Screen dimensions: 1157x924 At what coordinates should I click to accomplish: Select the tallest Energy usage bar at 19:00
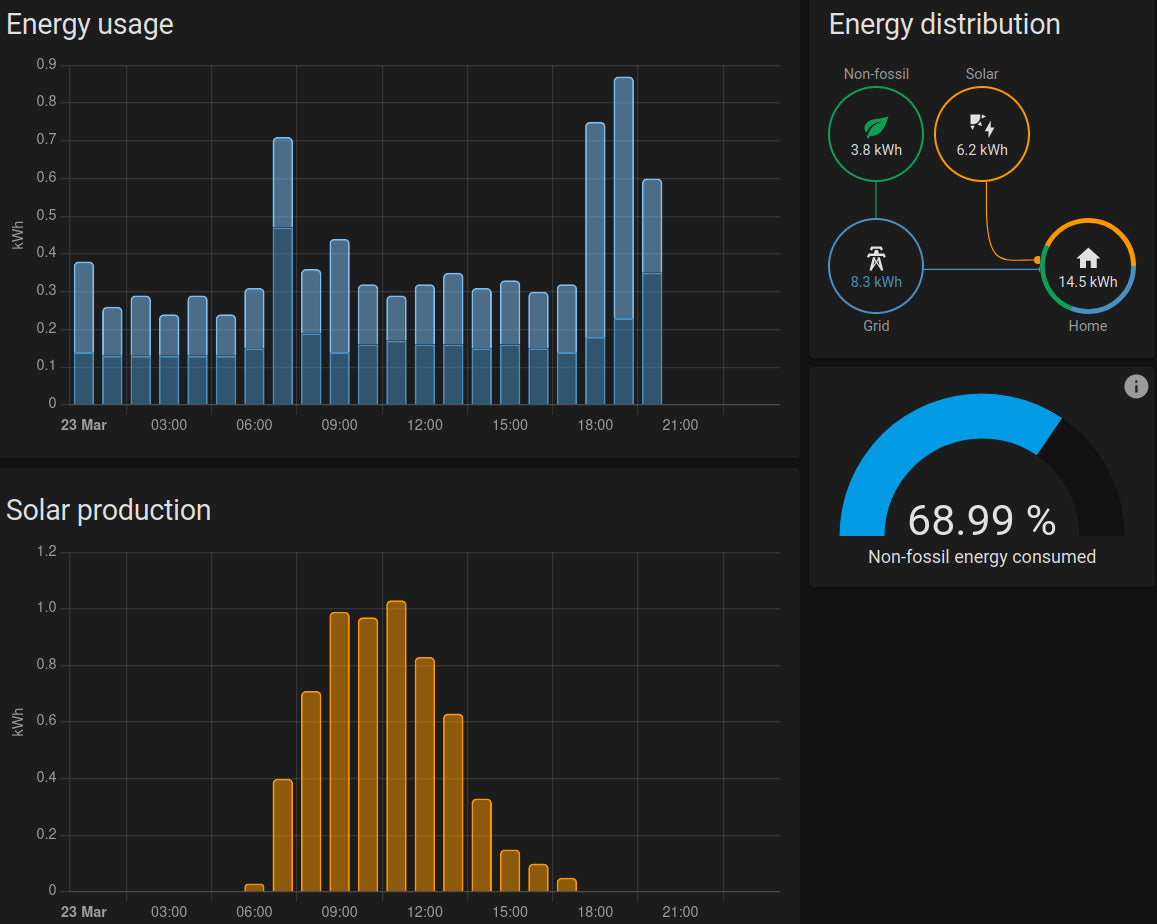tap(623, 240)
